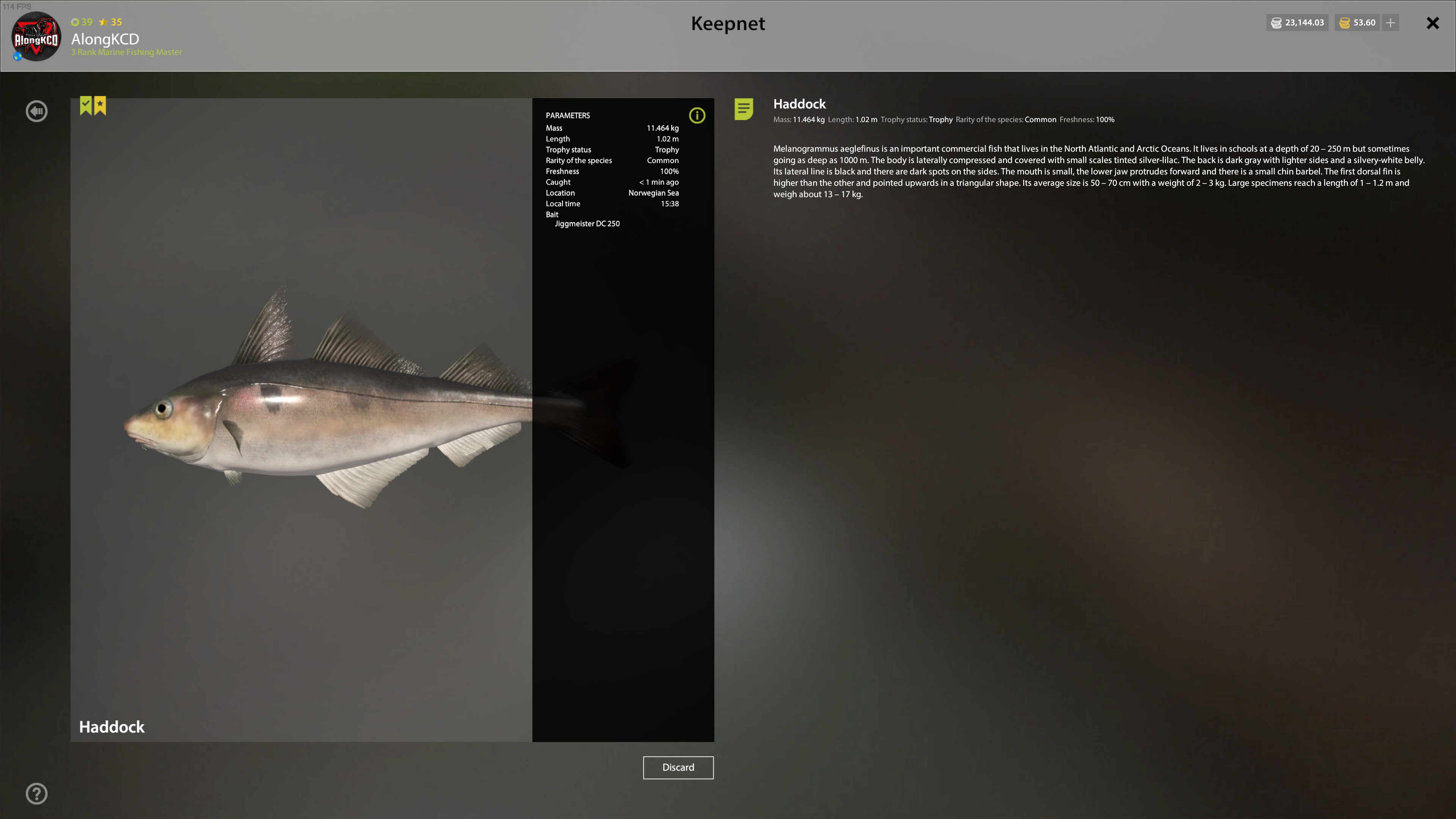The image size is (1456, 819).
Task: Click the Trophy status value
Action: (x=667, y=150)
